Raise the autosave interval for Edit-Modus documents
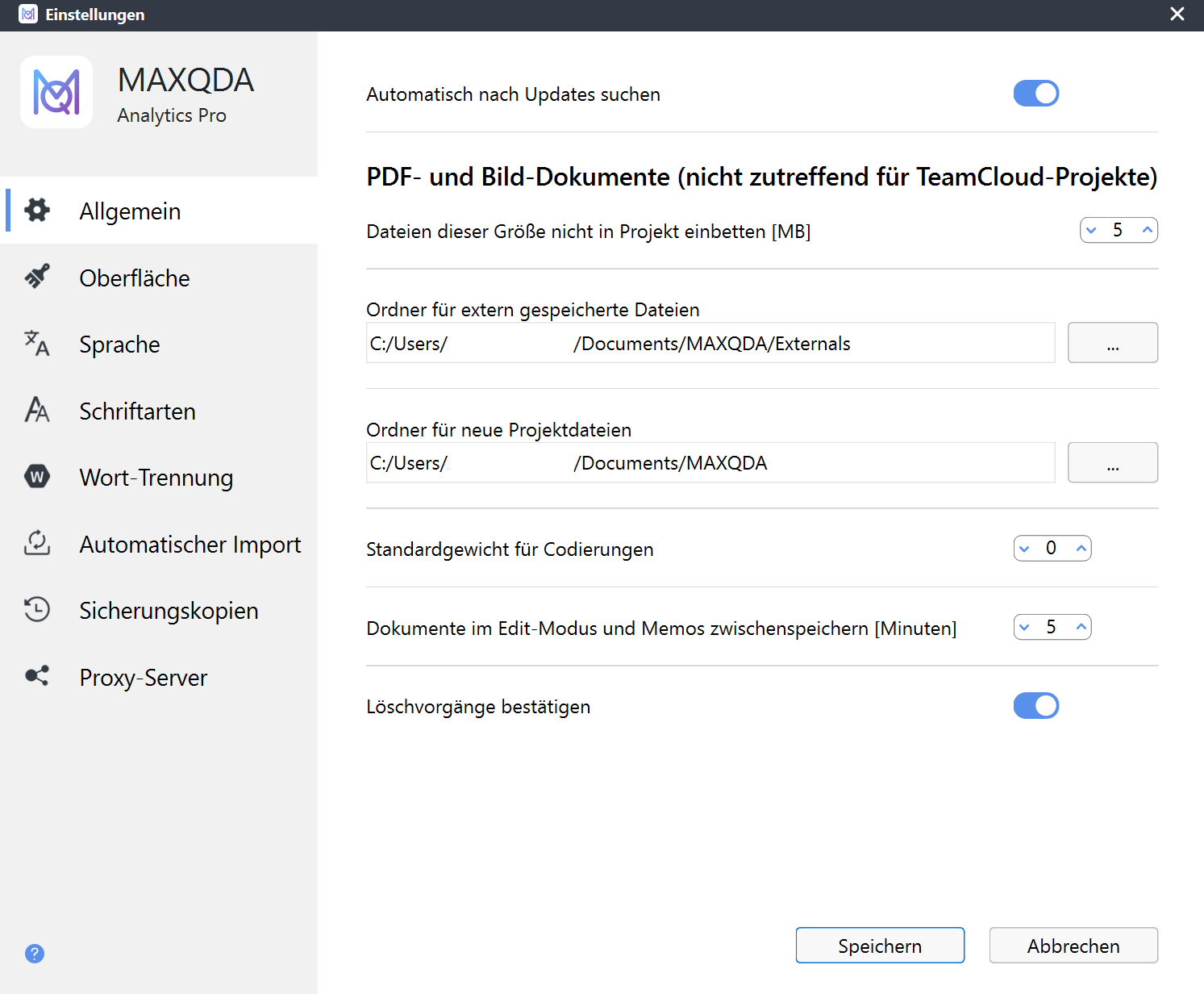This screenshot has width=1204, height=994. pos(1080,627)
